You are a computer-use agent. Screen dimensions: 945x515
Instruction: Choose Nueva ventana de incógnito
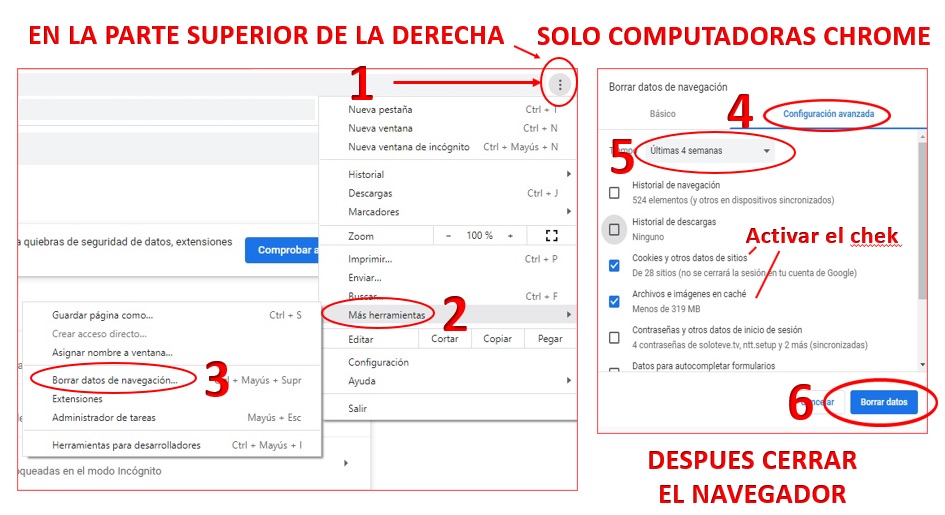point(408,147)
